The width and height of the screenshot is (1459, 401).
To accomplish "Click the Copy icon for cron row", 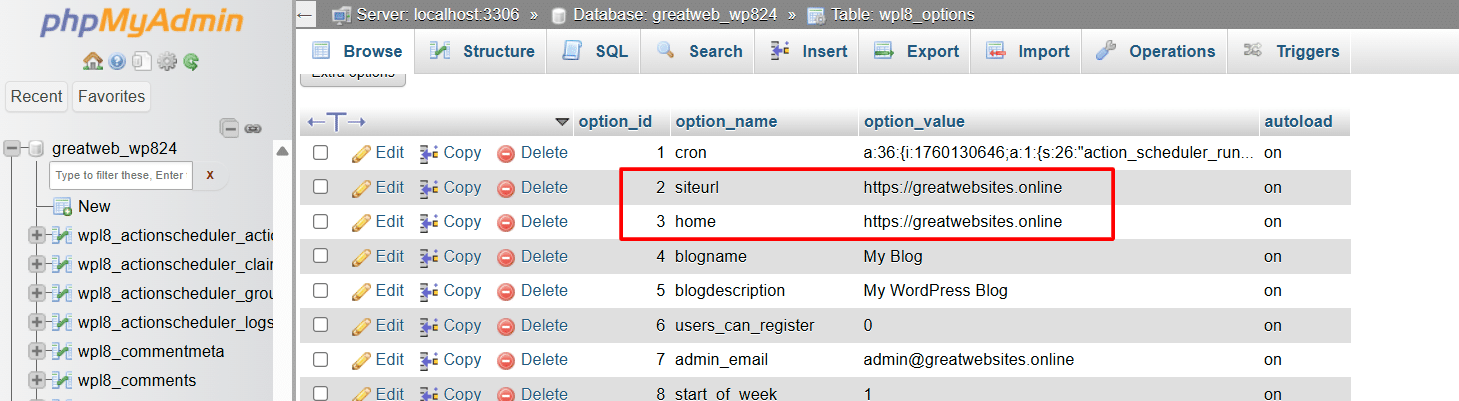I will click(x=429, y=153).
